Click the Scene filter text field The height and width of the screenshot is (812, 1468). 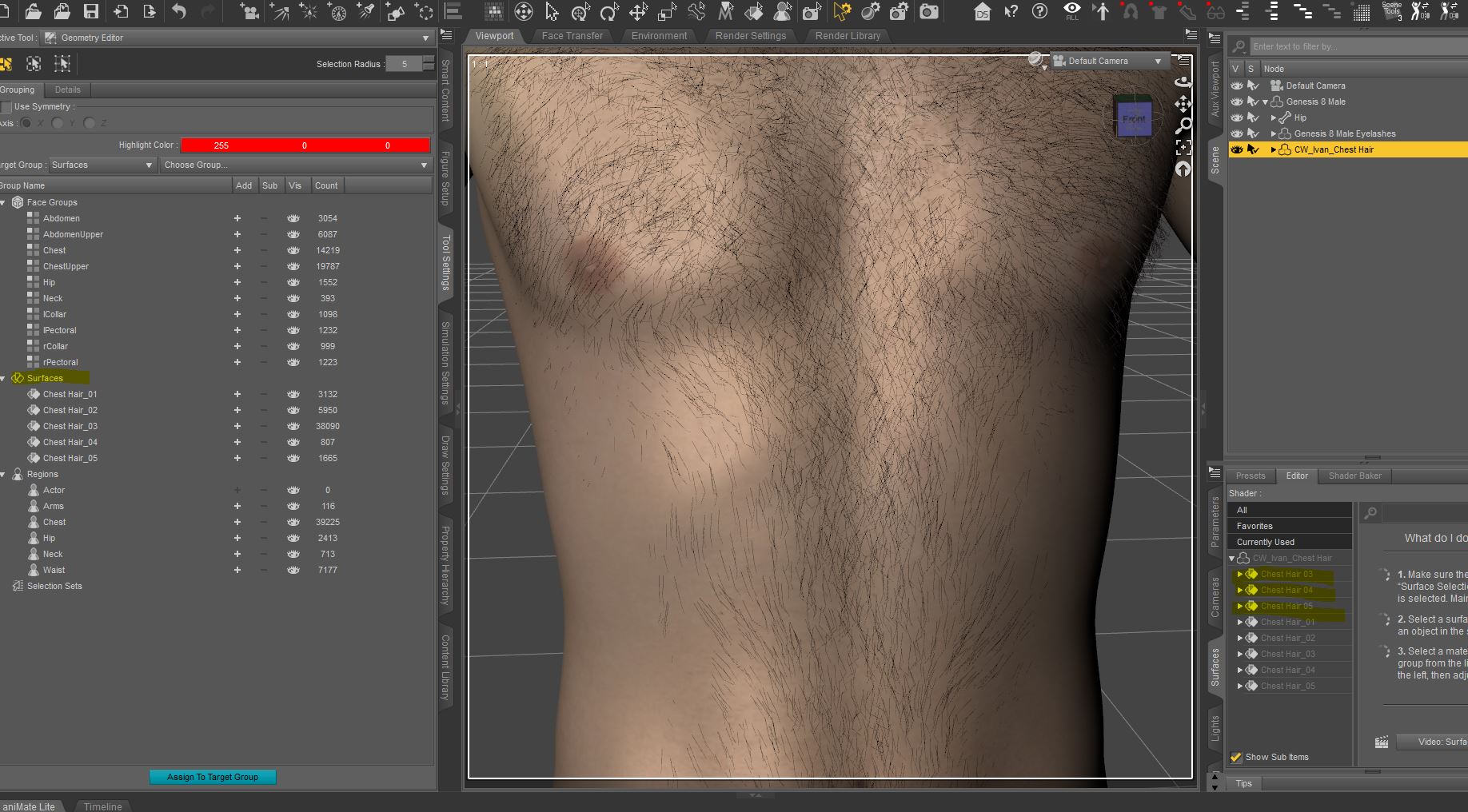1358,46
